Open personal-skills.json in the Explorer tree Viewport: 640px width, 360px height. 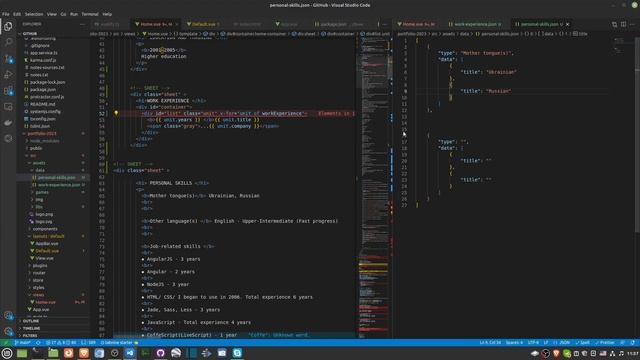pyautogui.click(x=56, y=178)
